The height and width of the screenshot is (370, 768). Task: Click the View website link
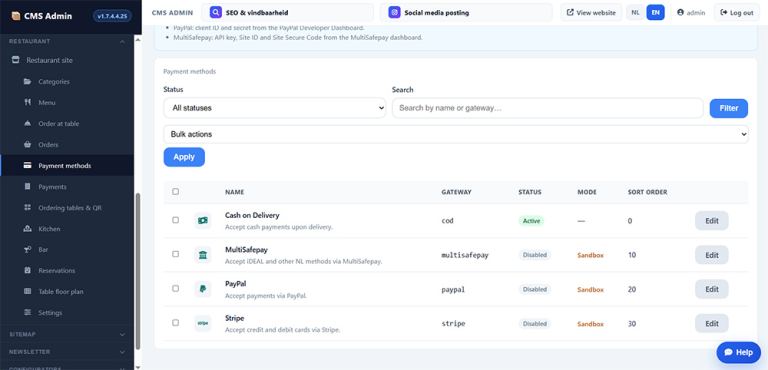(x=591, y=13)
